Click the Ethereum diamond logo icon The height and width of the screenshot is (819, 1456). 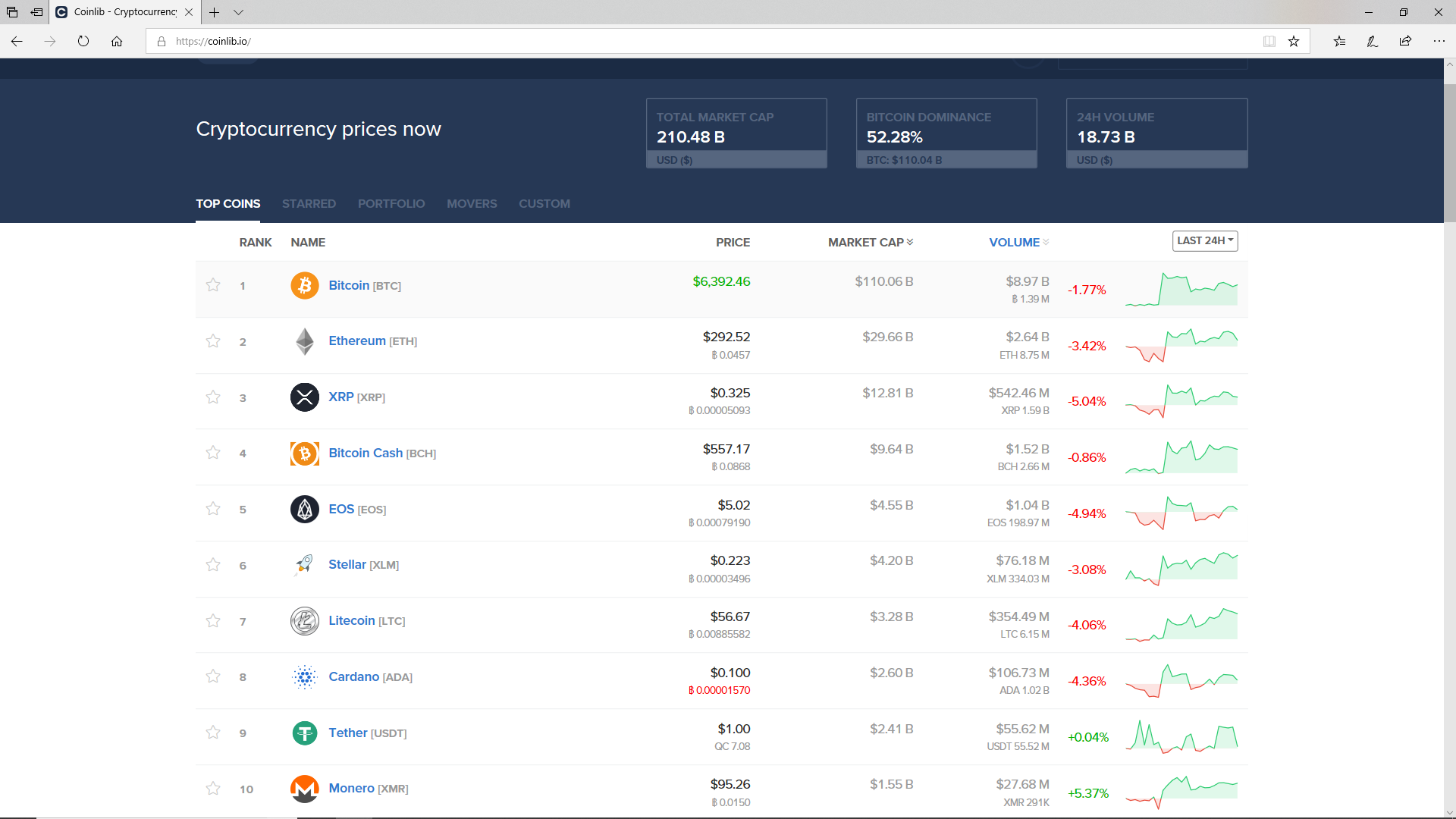tap(304, 341)
